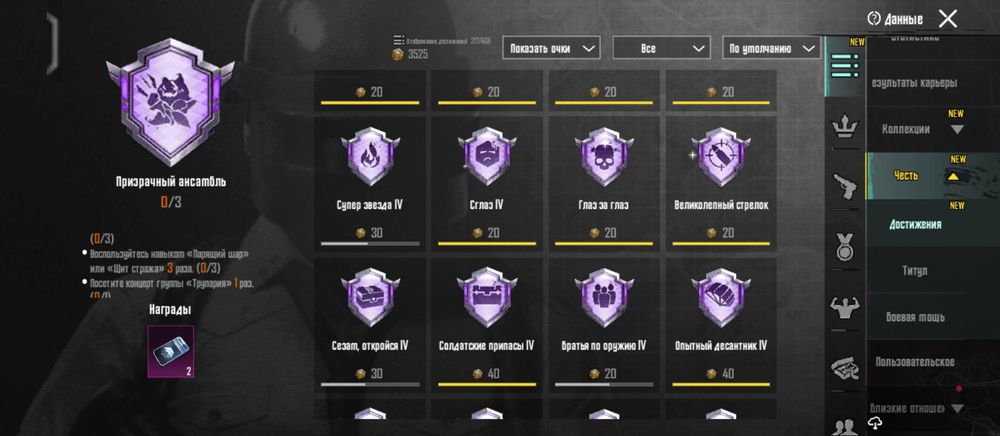The height and width of the screenshot is (436, 1000).
Task: Select the flexing strongman sidebar icon
Action: (845, 308)
